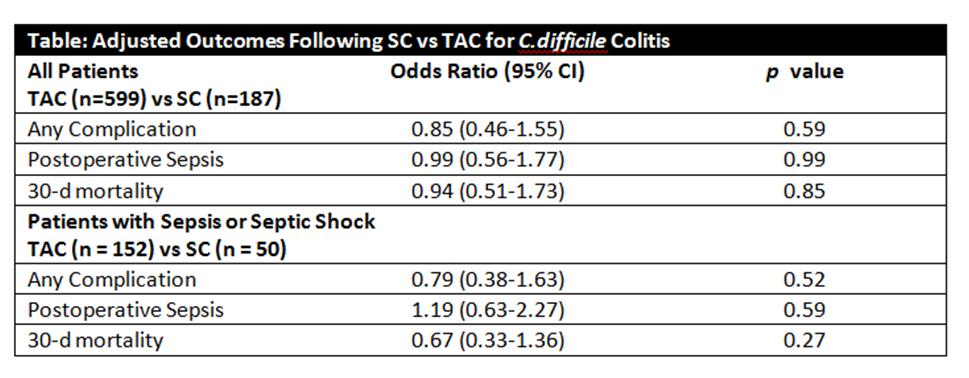The image size is (969, 378).
Task: Click first Postoperative Sepsis row label
Action: pos(125,159)
